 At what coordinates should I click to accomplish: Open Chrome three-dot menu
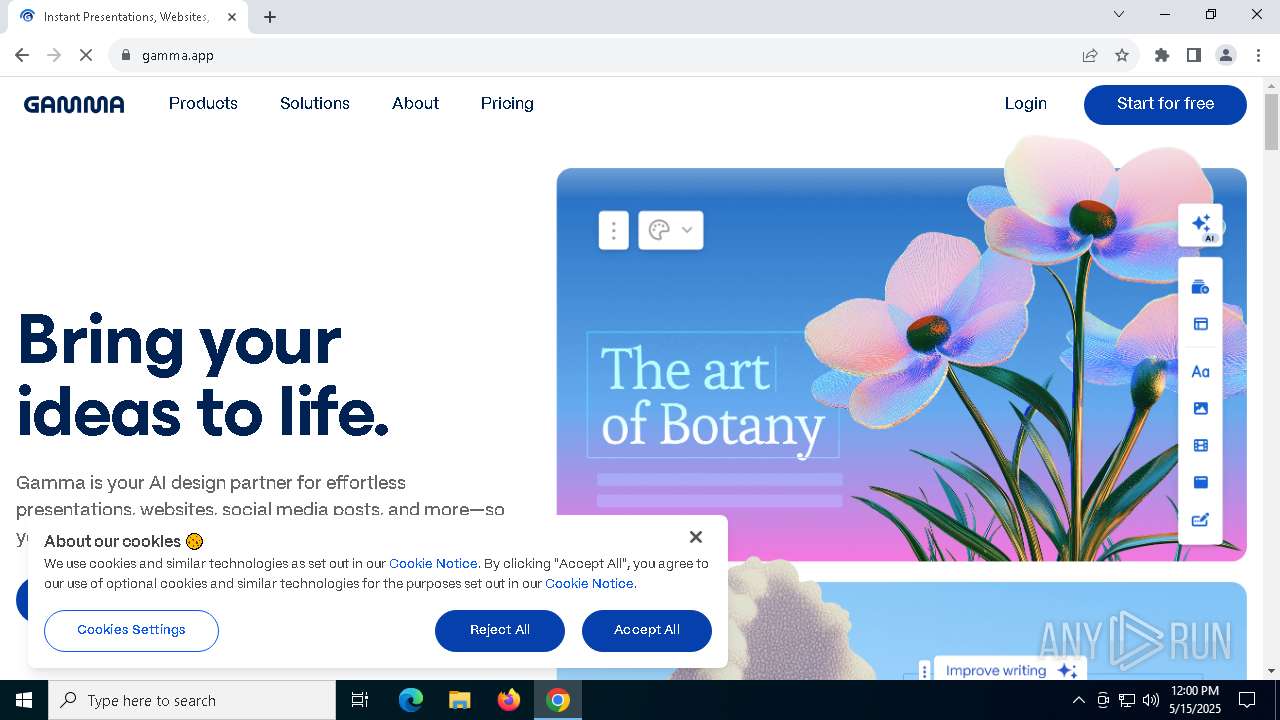(1258, 56)
